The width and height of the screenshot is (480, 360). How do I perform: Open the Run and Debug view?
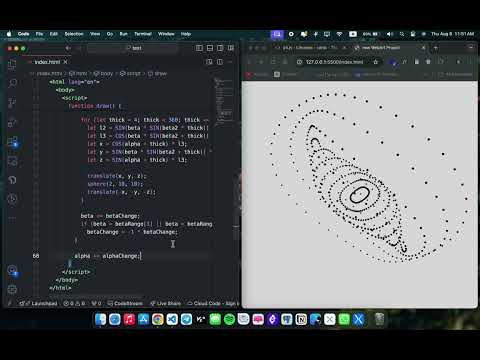coord(12,123)
